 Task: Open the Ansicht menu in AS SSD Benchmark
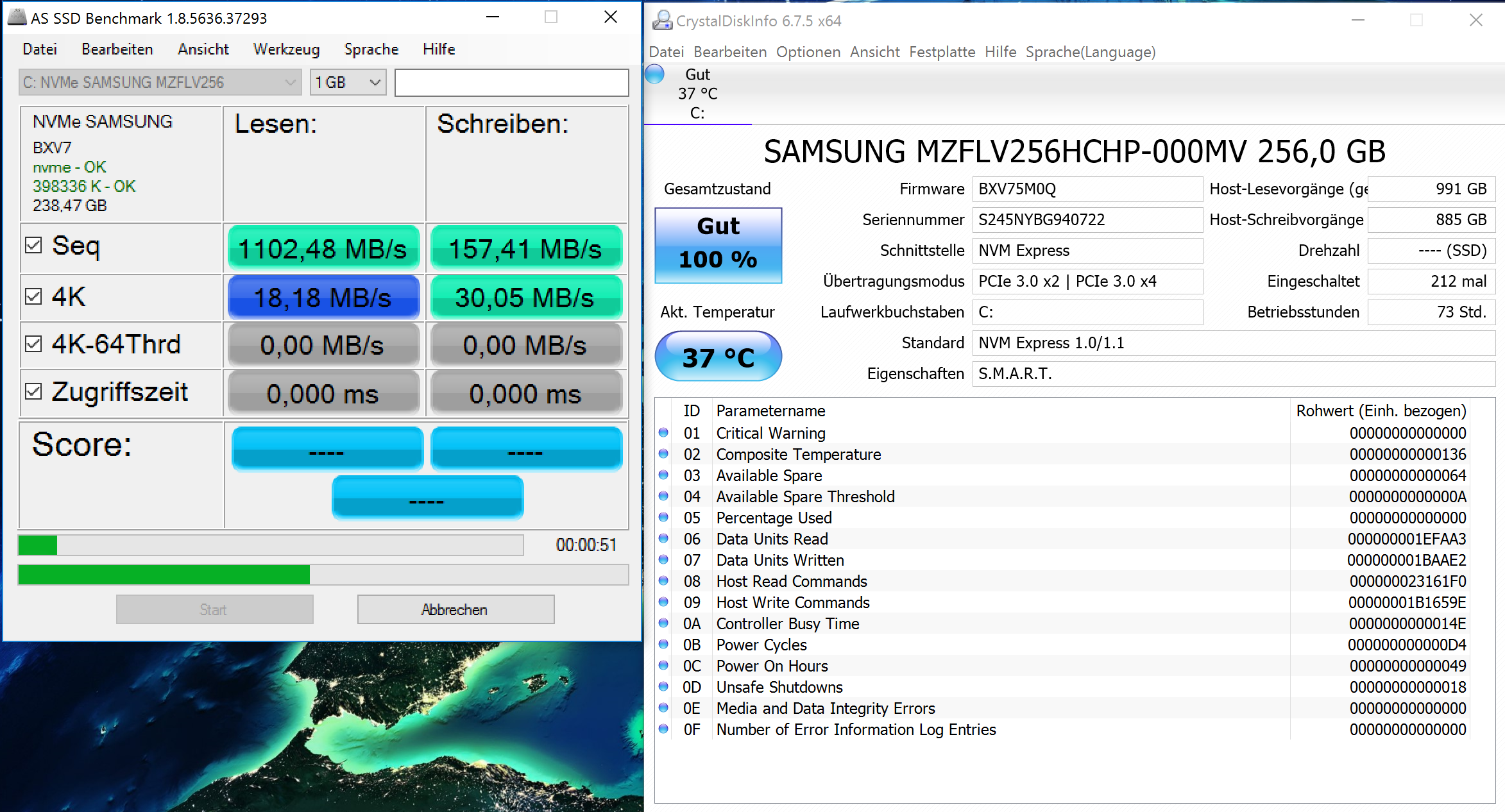pyautogui.click(x=203, y=49)
